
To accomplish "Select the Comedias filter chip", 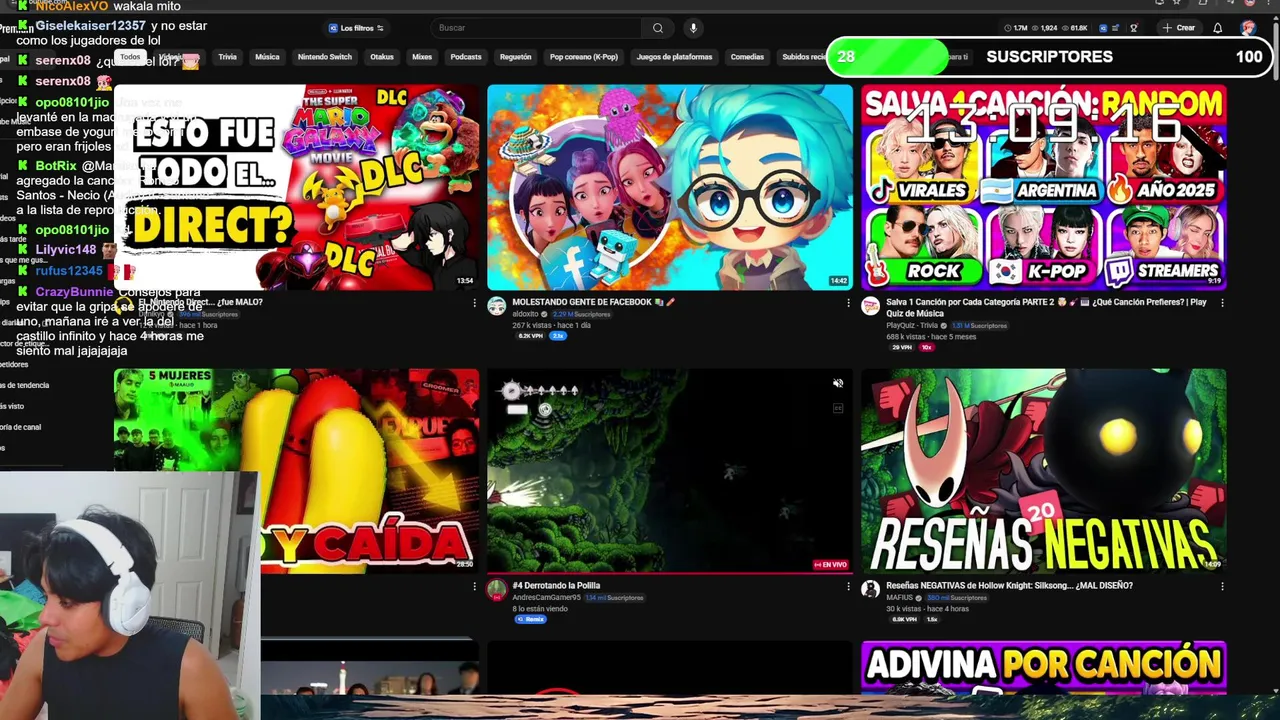I will 747,57.
